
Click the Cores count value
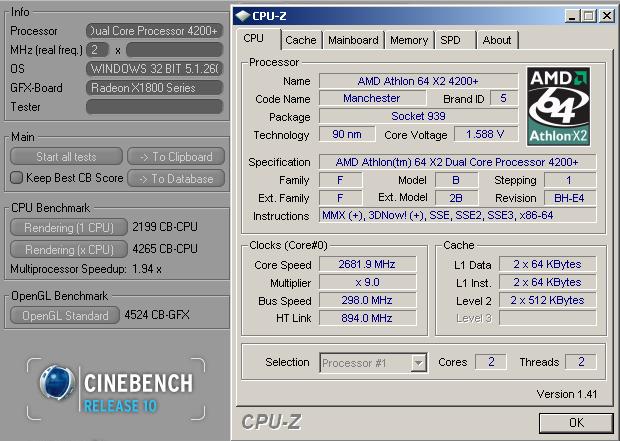tap(491, 362)
